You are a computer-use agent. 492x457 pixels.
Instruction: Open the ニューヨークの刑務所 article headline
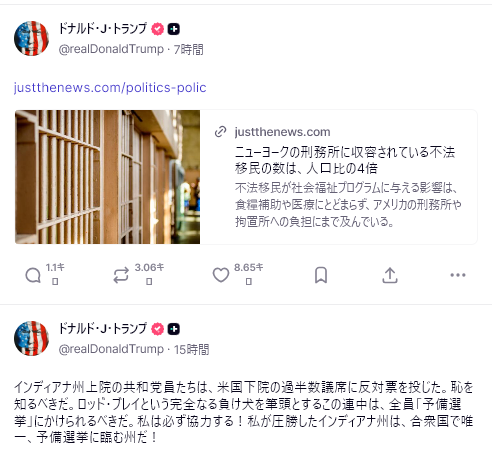click(345, 160)
